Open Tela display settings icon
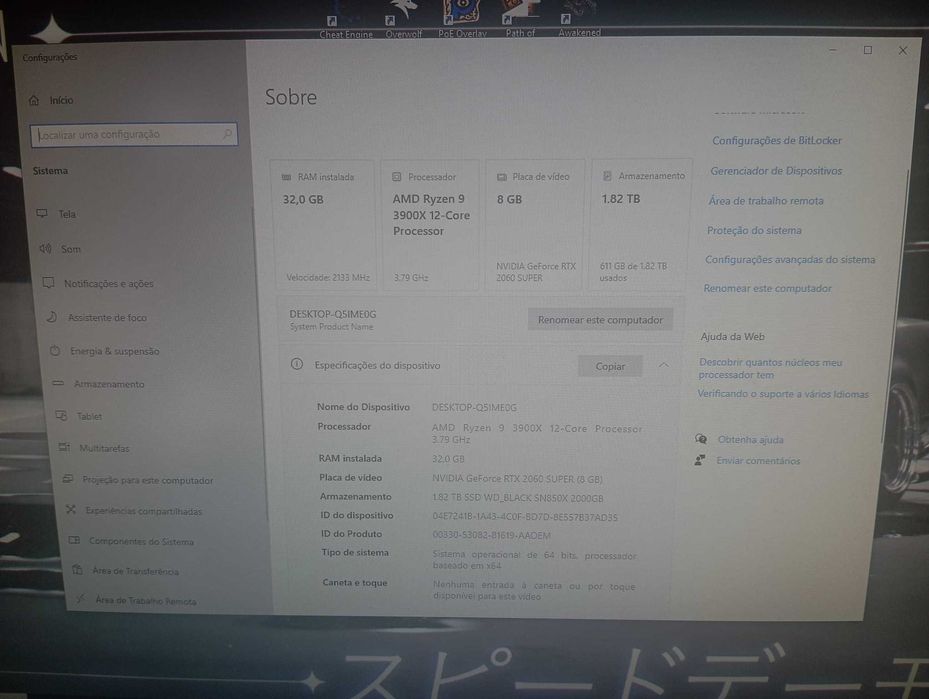 (42, 213)
